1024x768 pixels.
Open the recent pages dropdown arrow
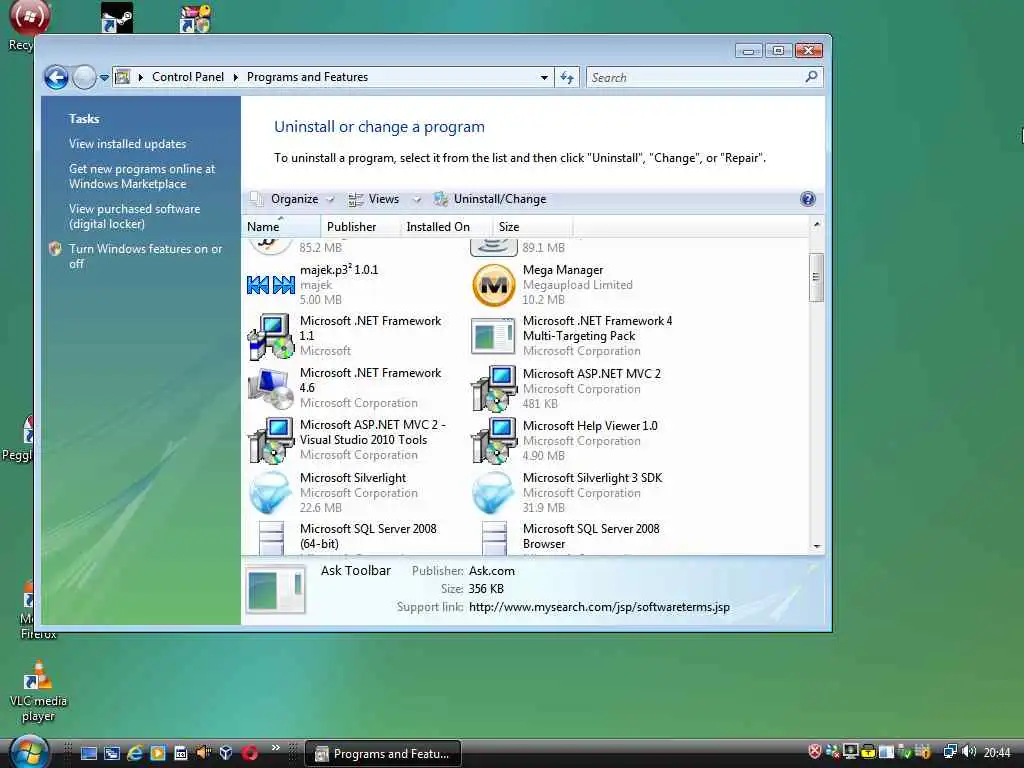coord(104,78)
